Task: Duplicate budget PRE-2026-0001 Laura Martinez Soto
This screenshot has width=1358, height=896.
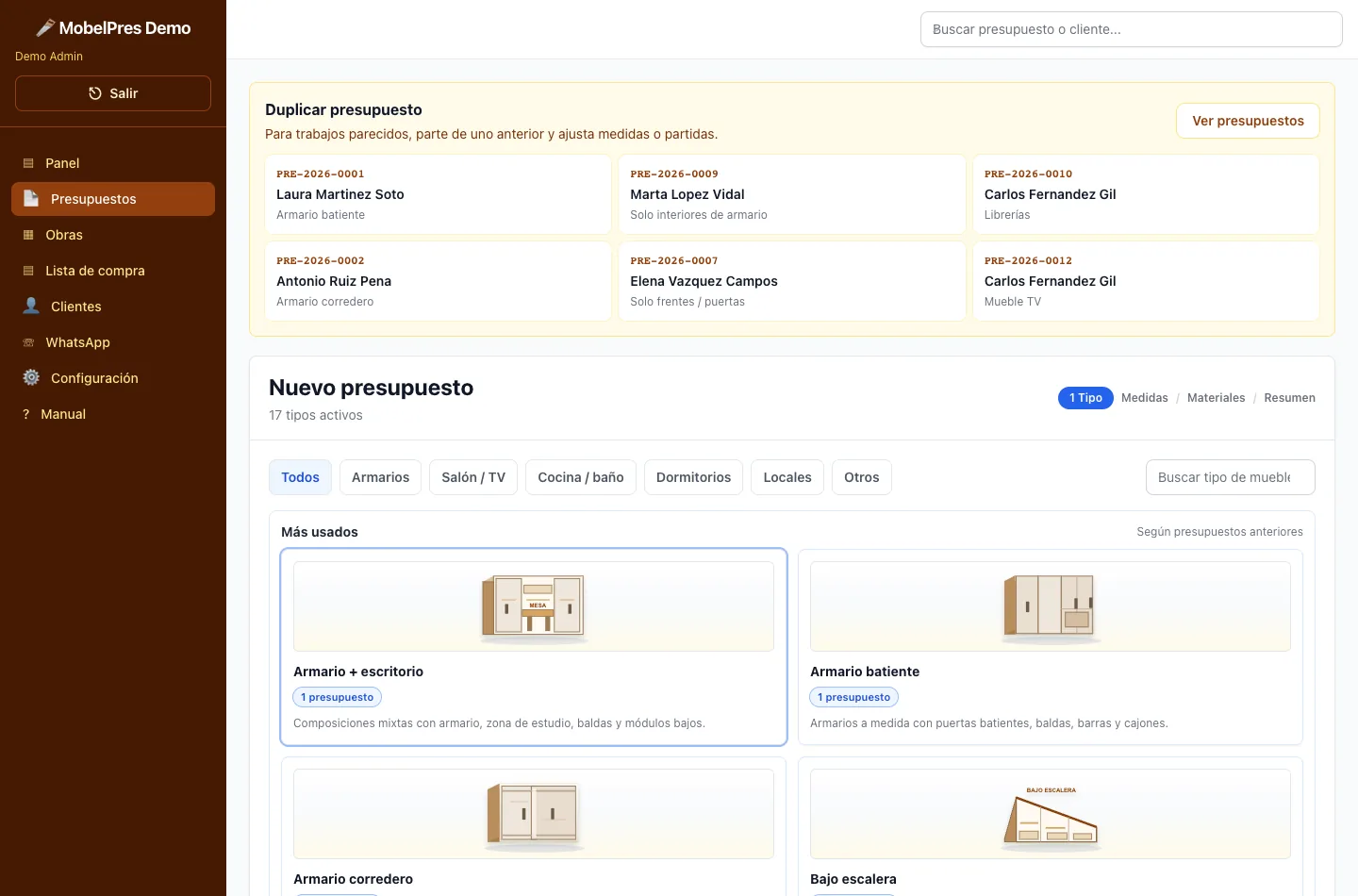Action: pos(438,194)
